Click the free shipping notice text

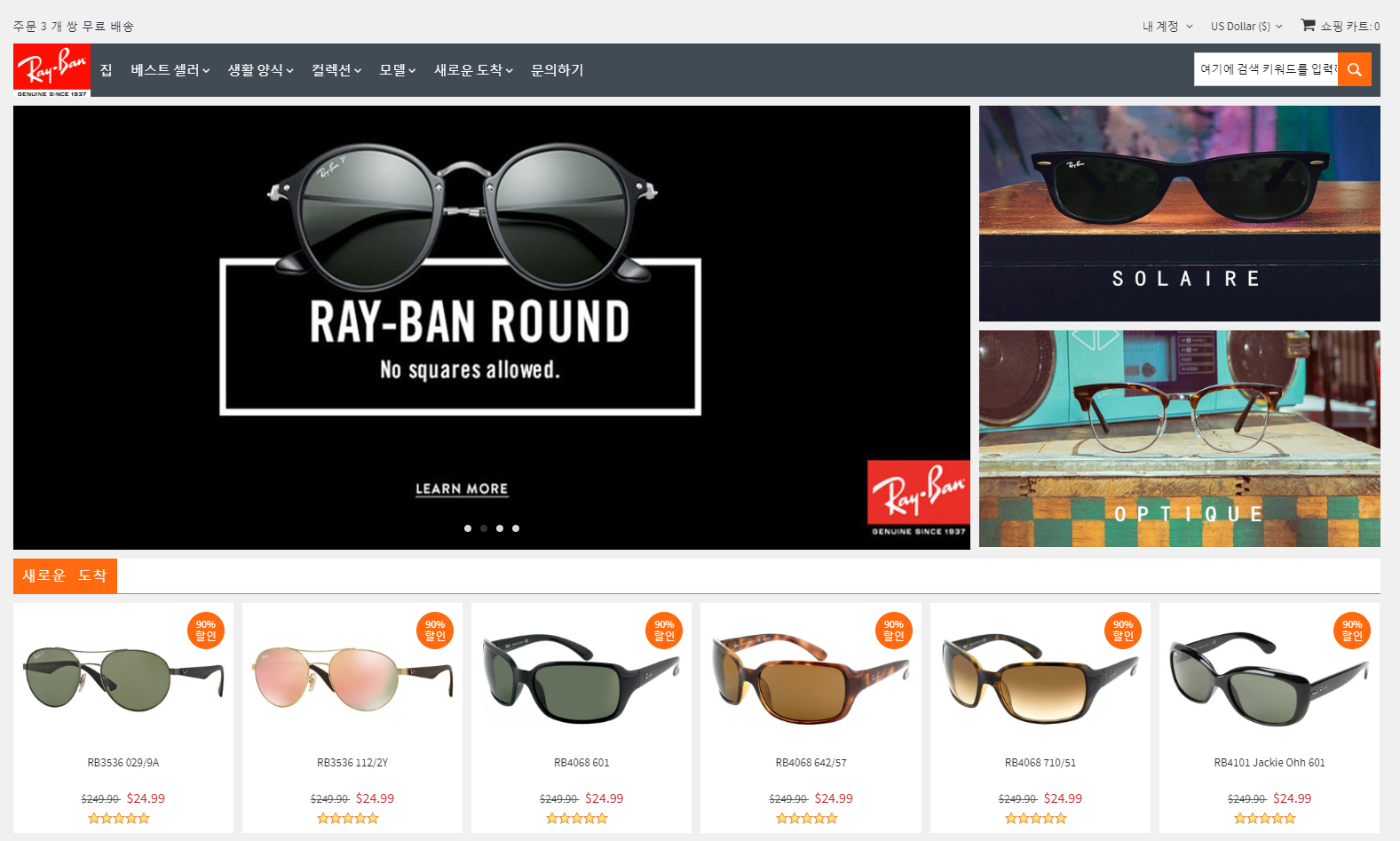click(74, 27)
